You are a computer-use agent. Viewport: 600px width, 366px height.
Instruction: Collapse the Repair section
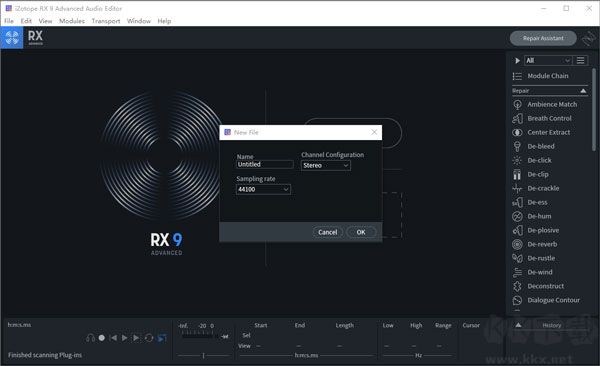583,91
